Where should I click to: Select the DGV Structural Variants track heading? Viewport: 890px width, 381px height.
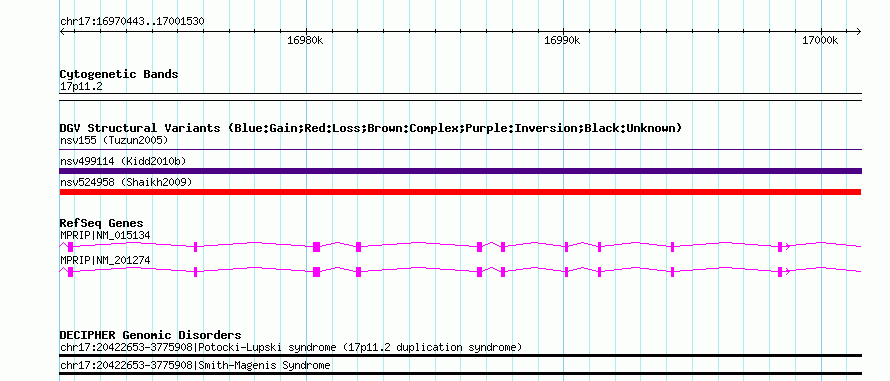pyautogui.click(x=371, y=128)
